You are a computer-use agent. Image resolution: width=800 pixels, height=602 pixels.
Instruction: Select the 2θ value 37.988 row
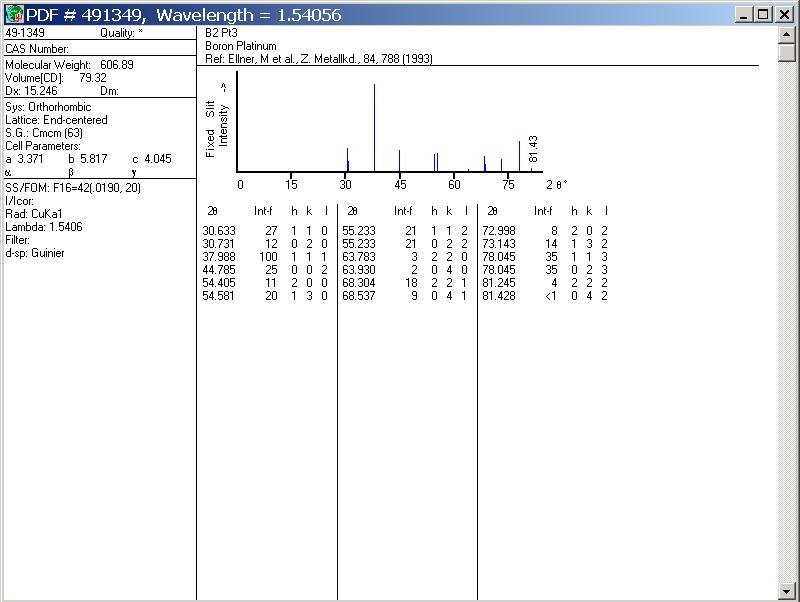point(265,257)
